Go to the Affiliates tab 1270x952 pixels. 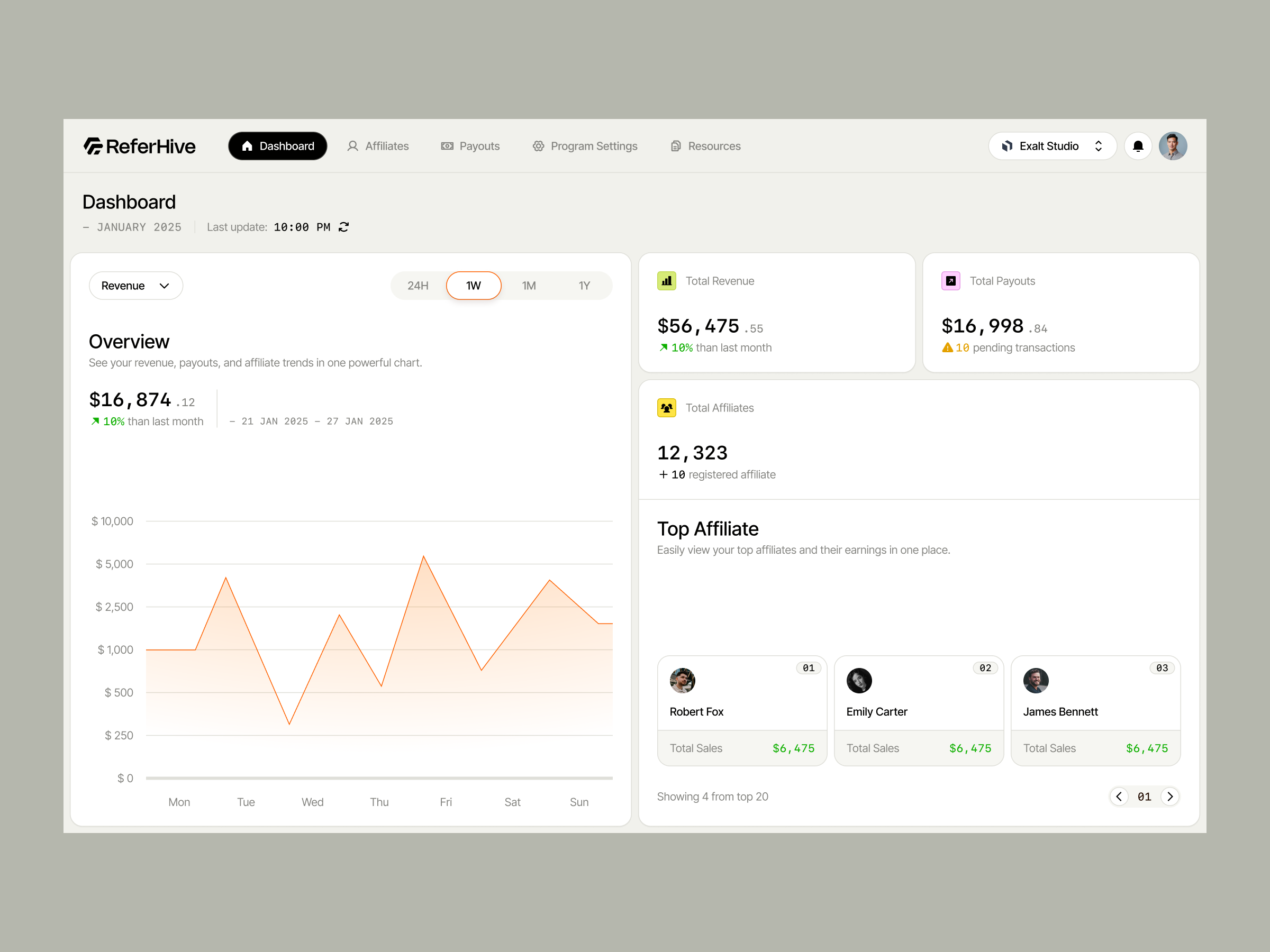point(378,147)
